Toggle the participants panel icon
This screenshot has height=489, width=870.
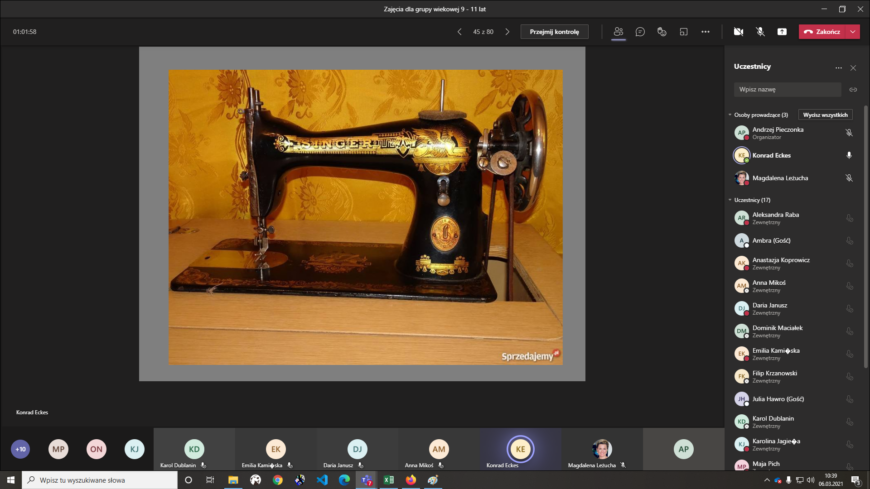pos(618,32)
